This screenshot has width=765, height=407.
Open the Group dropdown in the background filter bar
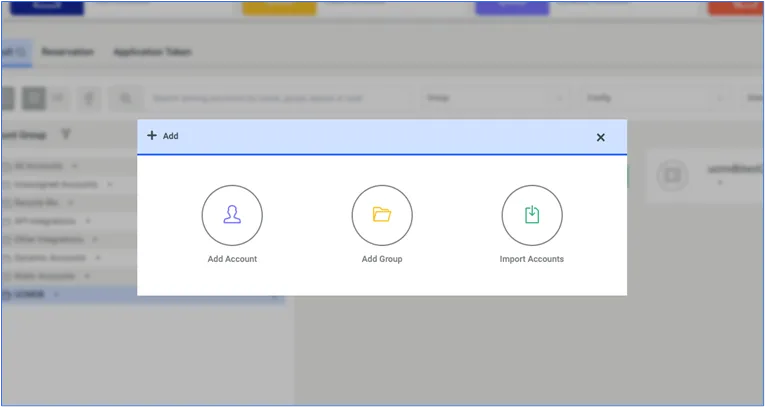495,98
